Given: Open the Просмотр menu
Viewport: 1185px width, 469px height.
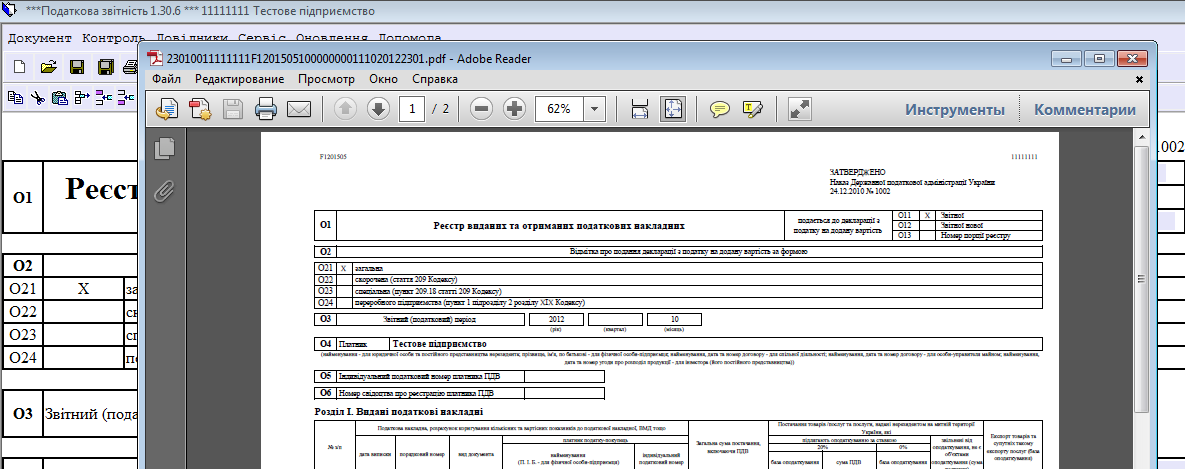Looking at the screenshot, I should (x=326, y=78).
